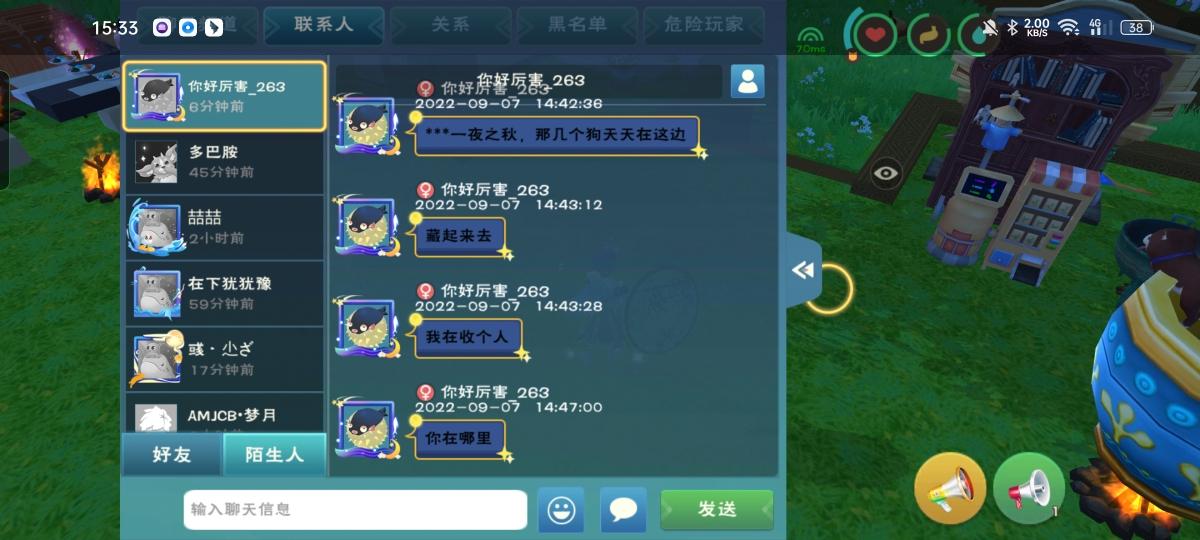
Task: Click the 发送 send button
Action: pyautogui.click(x=717, y=510)
